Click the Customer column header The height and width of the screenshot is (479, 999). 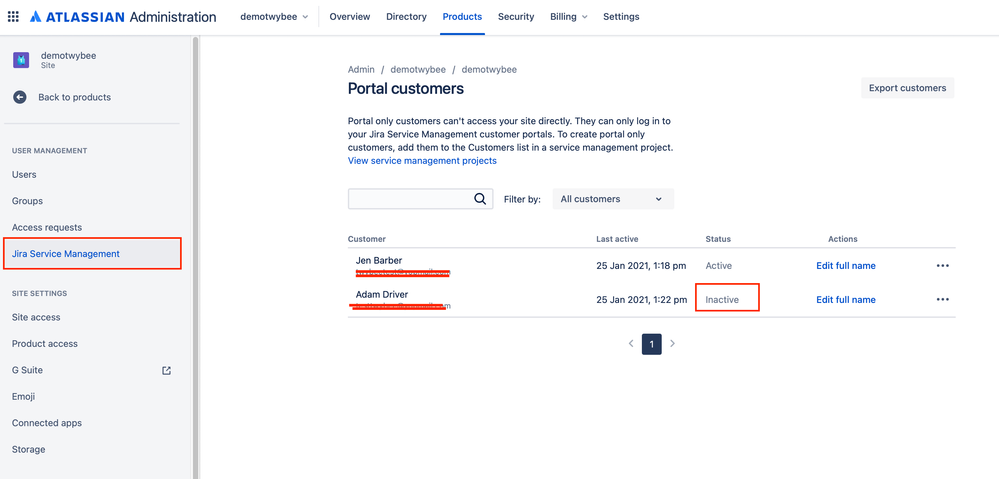click(x=366, y=239)
